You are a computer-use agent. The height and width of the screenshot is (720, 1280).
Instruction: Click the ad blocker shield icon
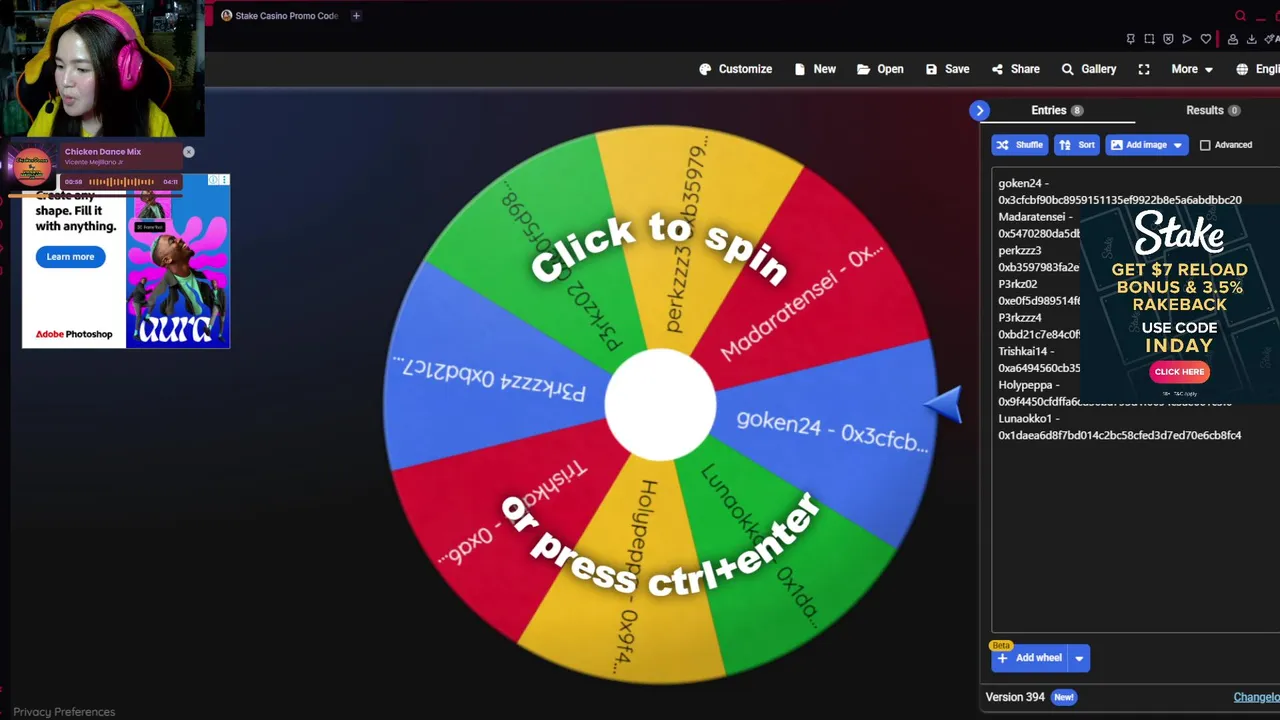1168,39
